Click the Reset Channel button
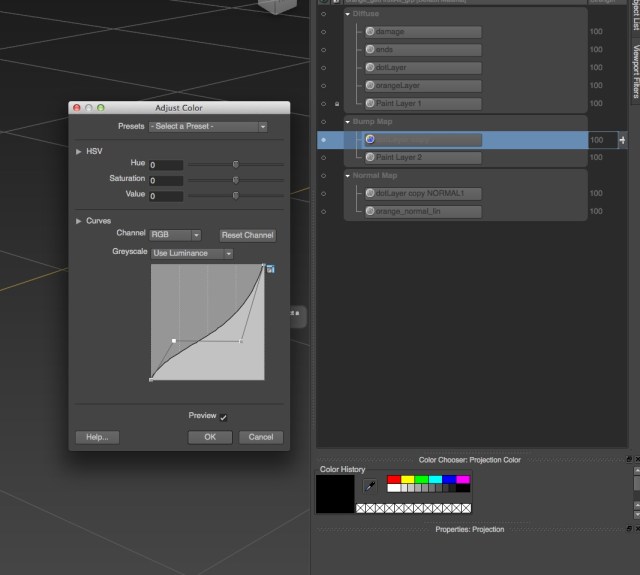 [x=247, y=235]
